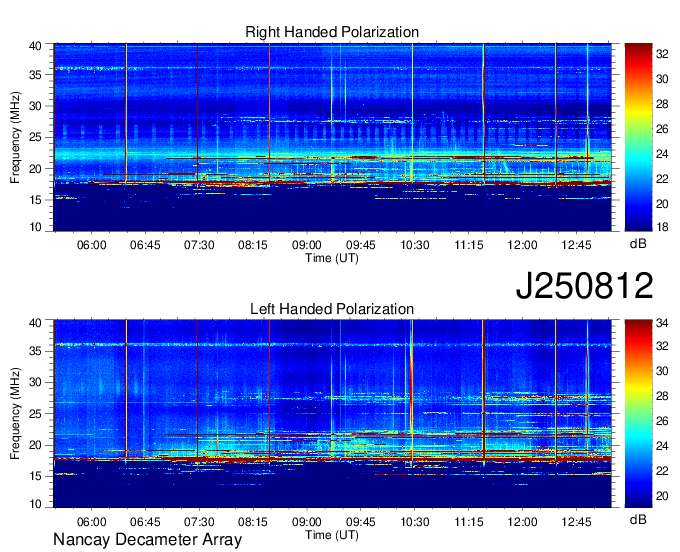
Task: Click 22 dB value on Left Handed colorbar
Action: tap(662, 471)
